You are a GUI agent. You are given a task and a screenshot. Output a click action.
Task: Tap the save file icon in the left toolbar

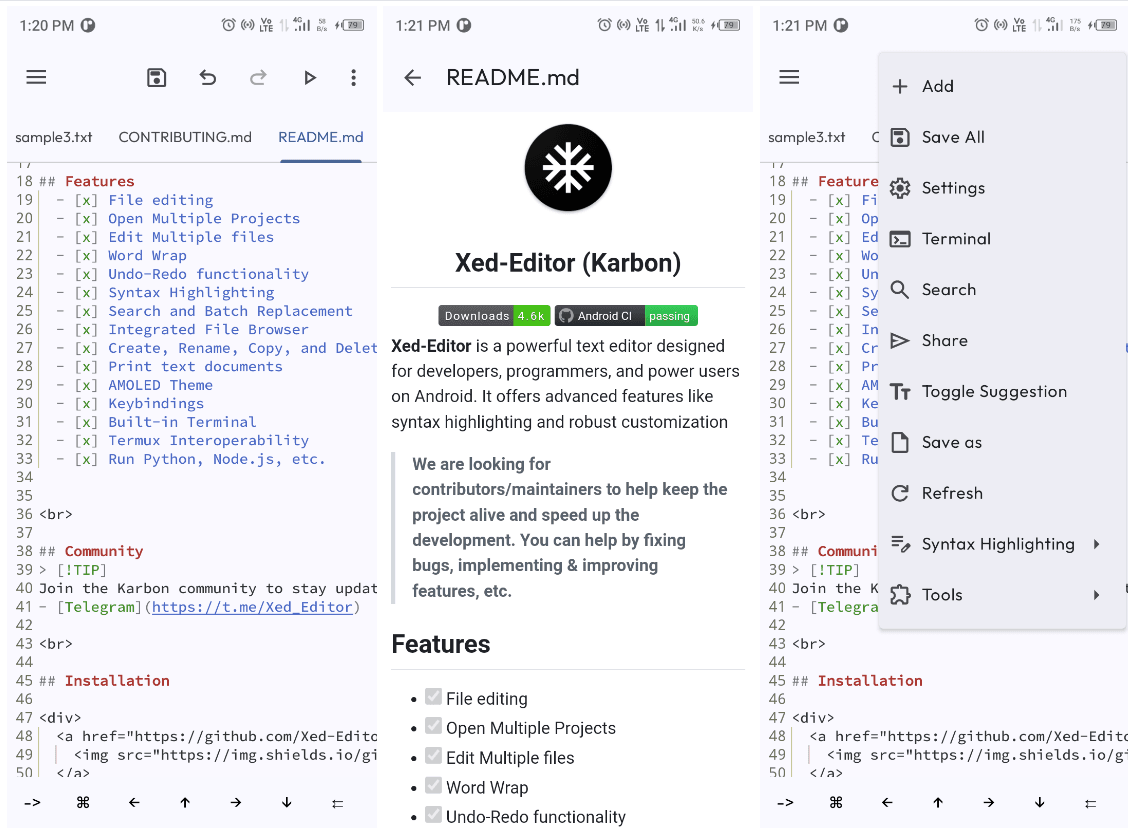pyautogui.click(x=156, y=78)
